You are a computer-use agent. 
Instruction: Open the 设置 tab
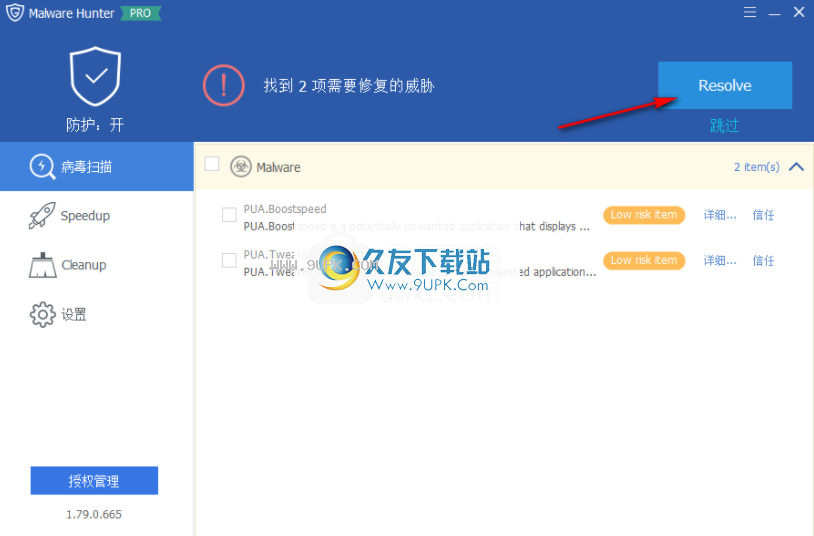click(x=97, y=314)
